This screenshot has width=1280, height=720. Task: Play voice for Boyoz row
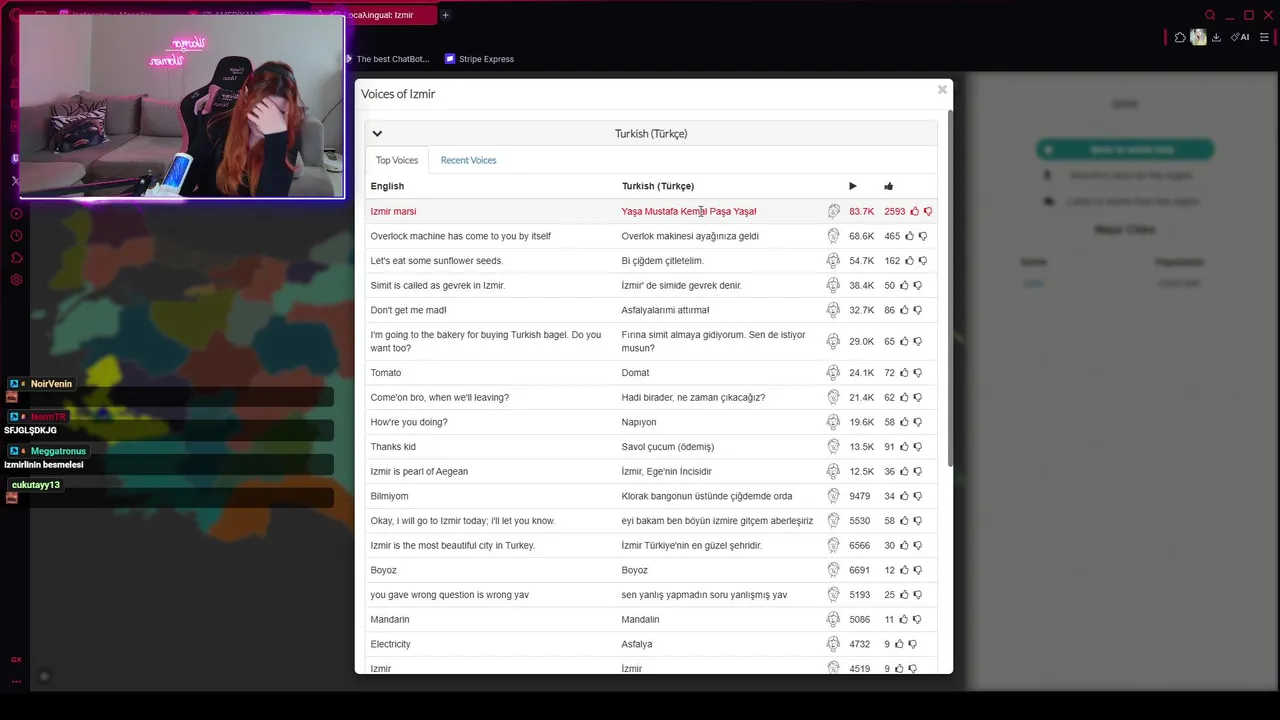(833, 570)
